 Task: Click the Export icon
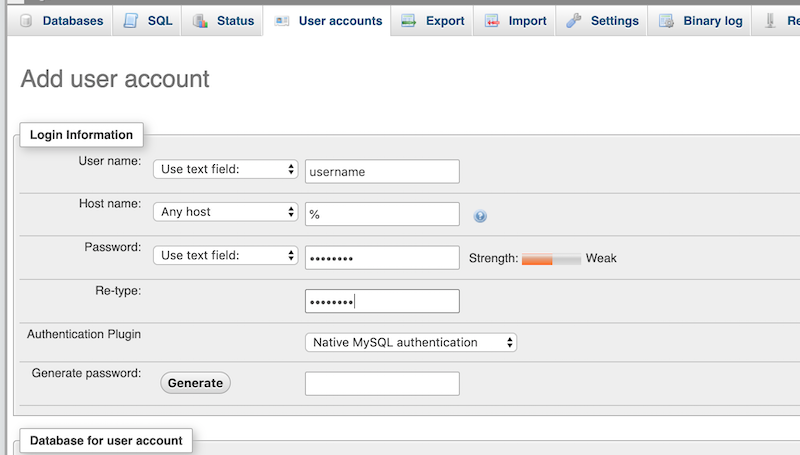point(408,21)
